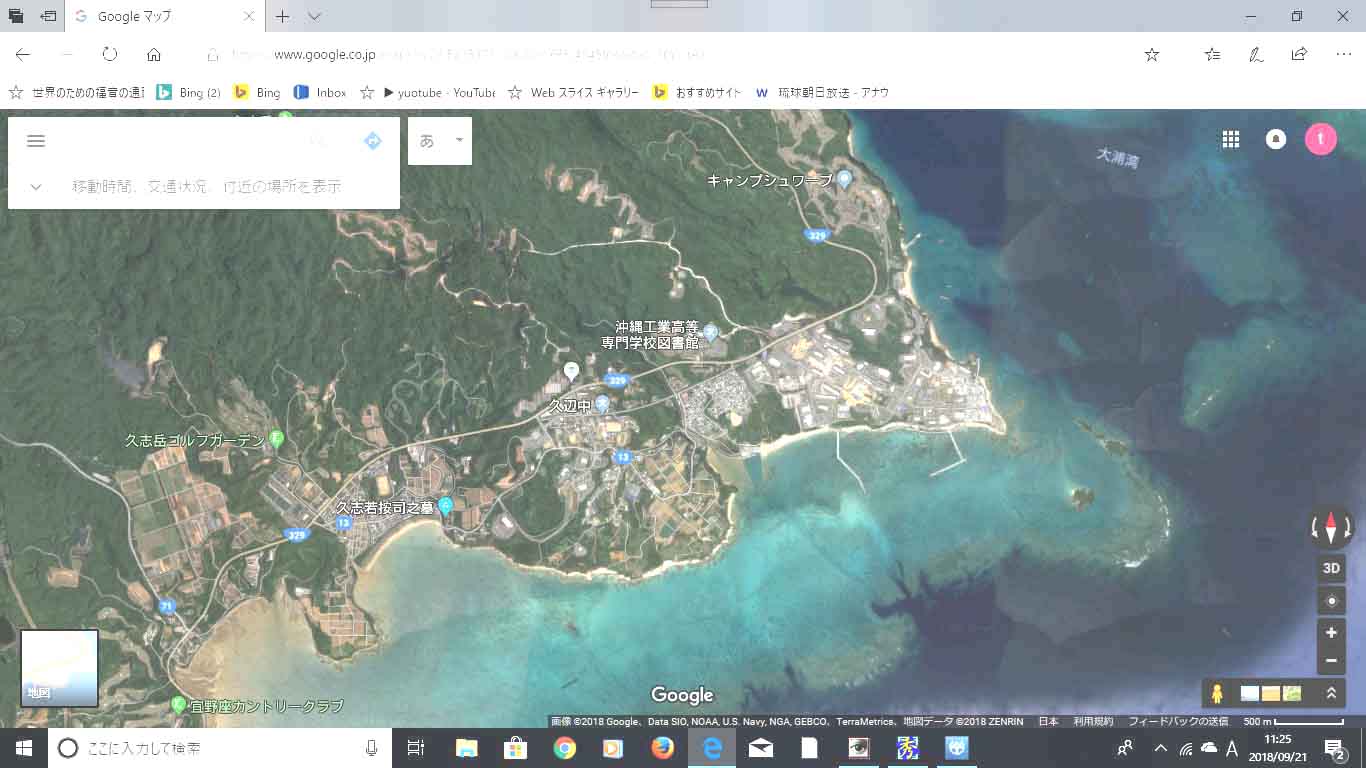Open the Inbox bookmark

(x=320, y=92)
